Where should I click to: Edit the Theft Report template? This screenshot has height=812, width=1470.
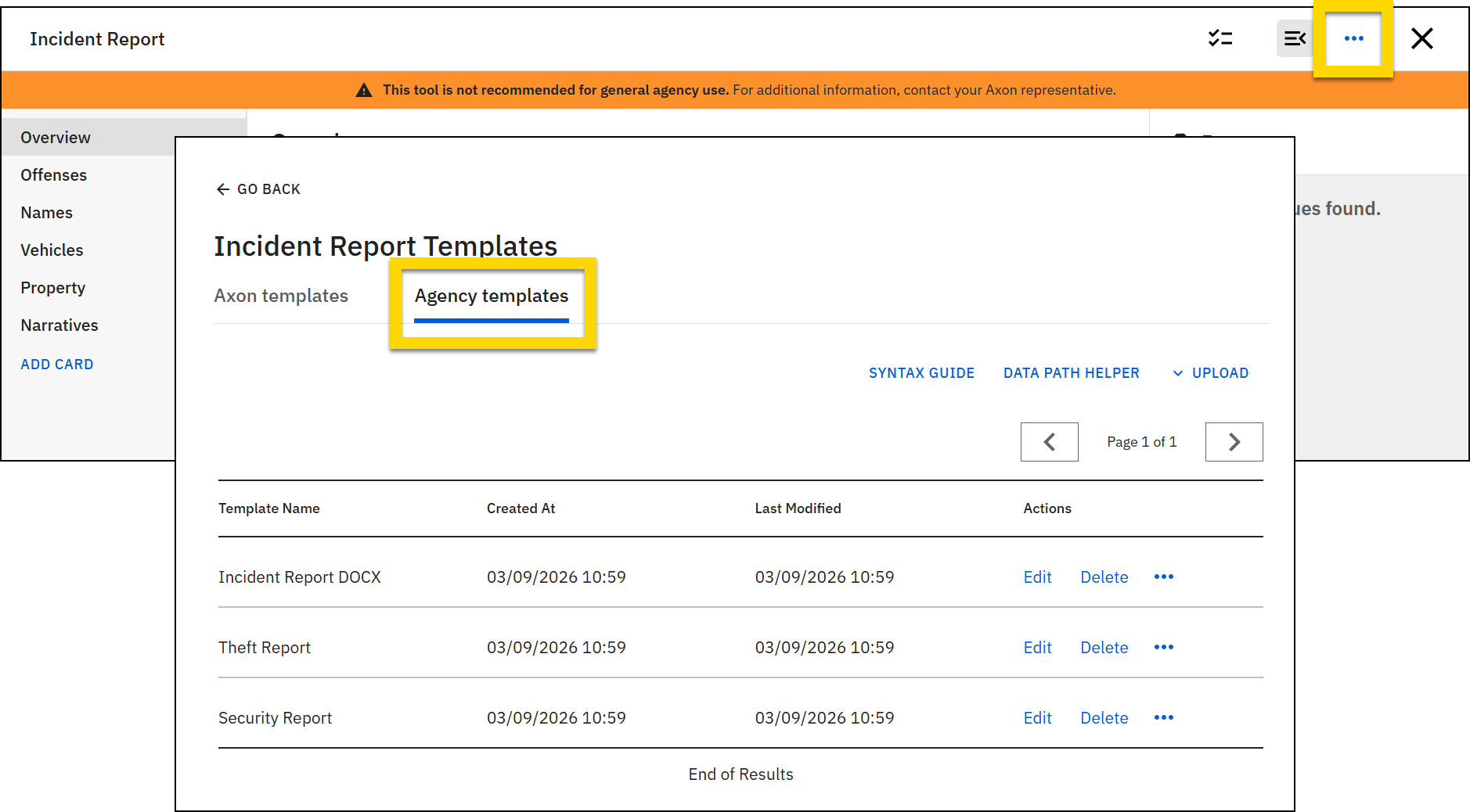[1037, 648]
